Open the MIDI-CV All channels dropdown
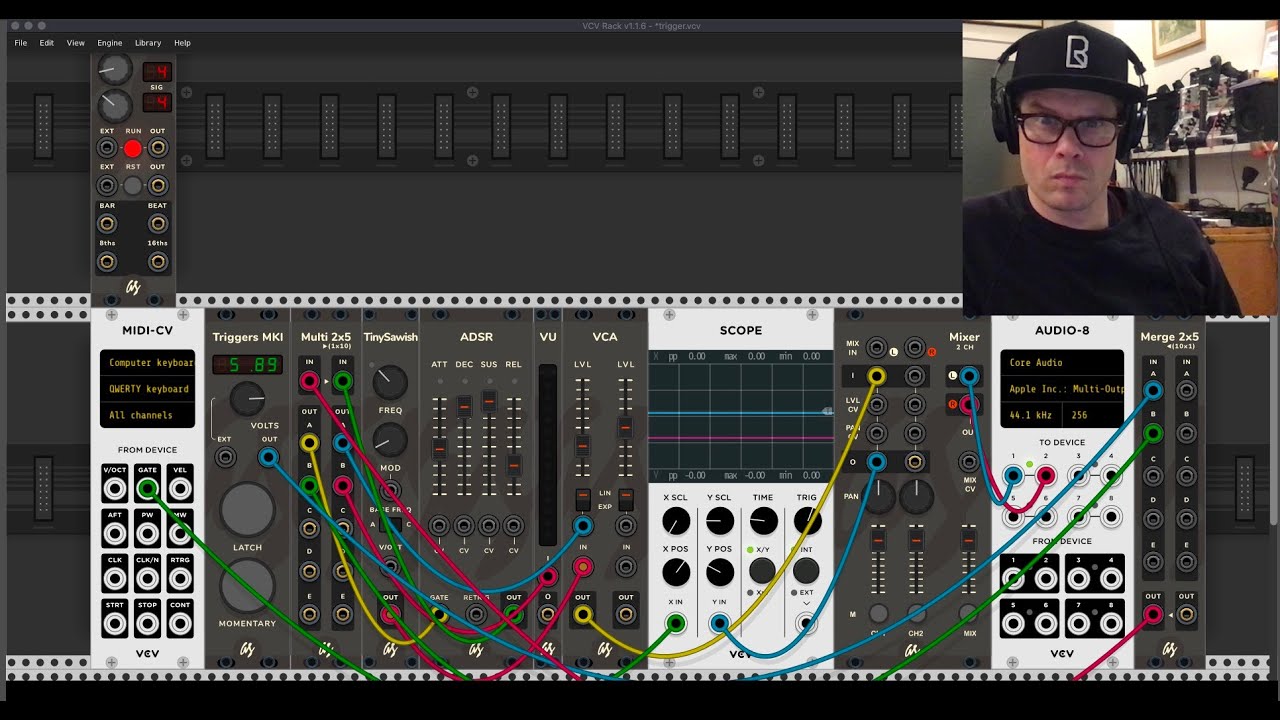The height and width of the screenshot is (720, 1280). [148, 415]
